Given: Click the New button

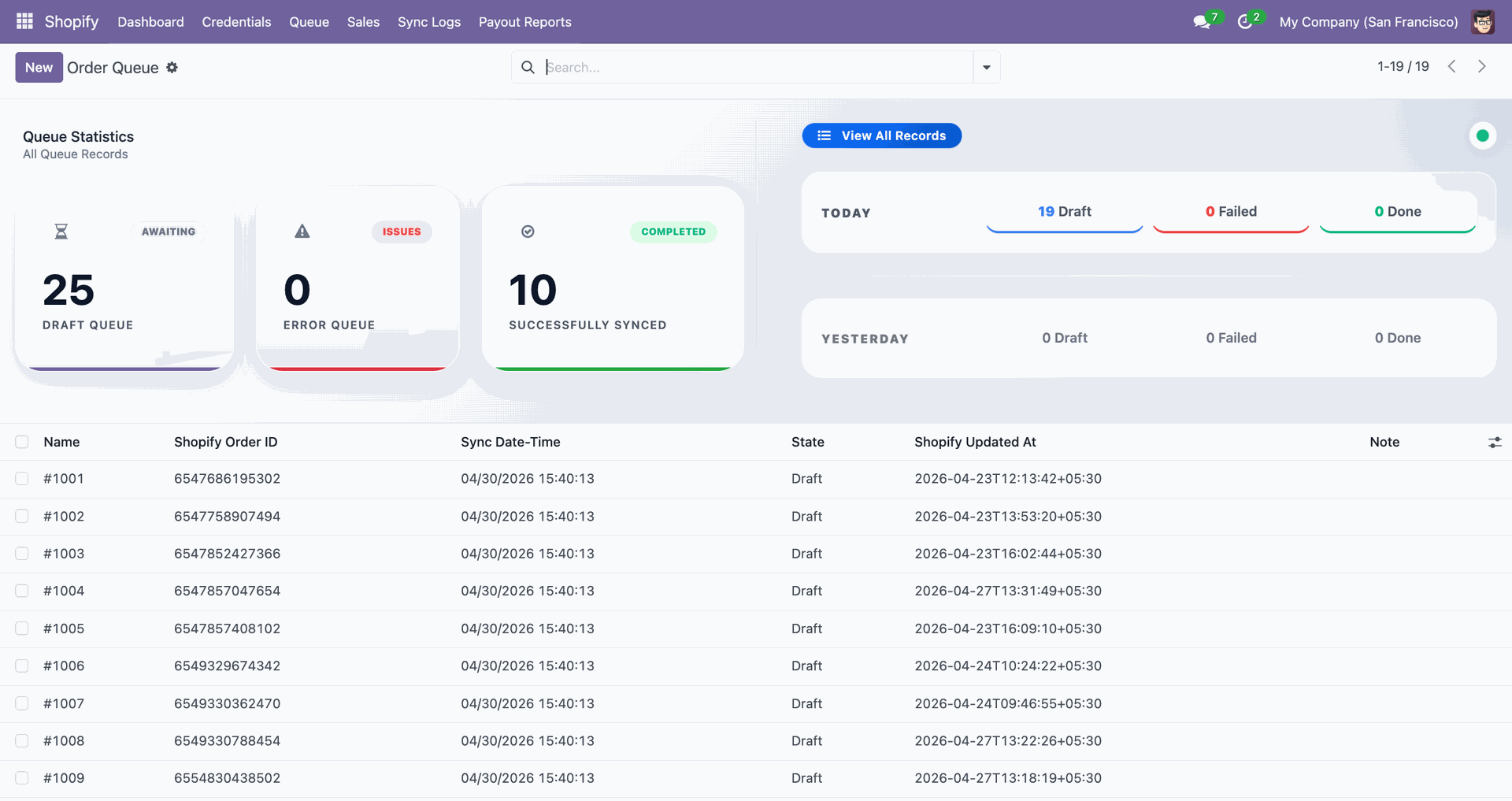Looking at the screenshot, I should [39, 68].
